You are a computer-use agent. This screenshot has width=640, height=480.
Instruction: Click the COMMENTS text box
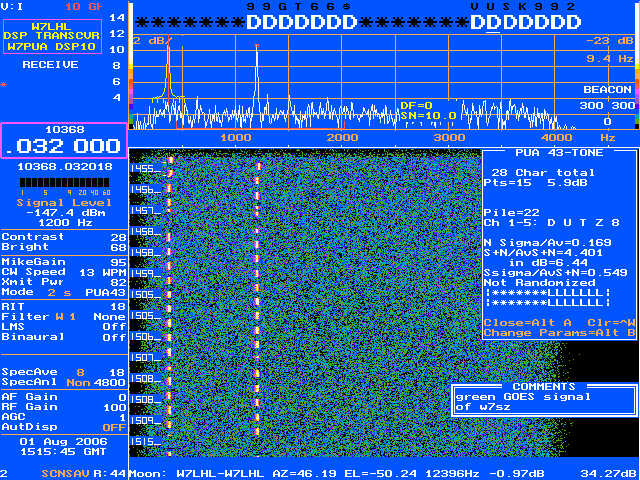[545, 402]
